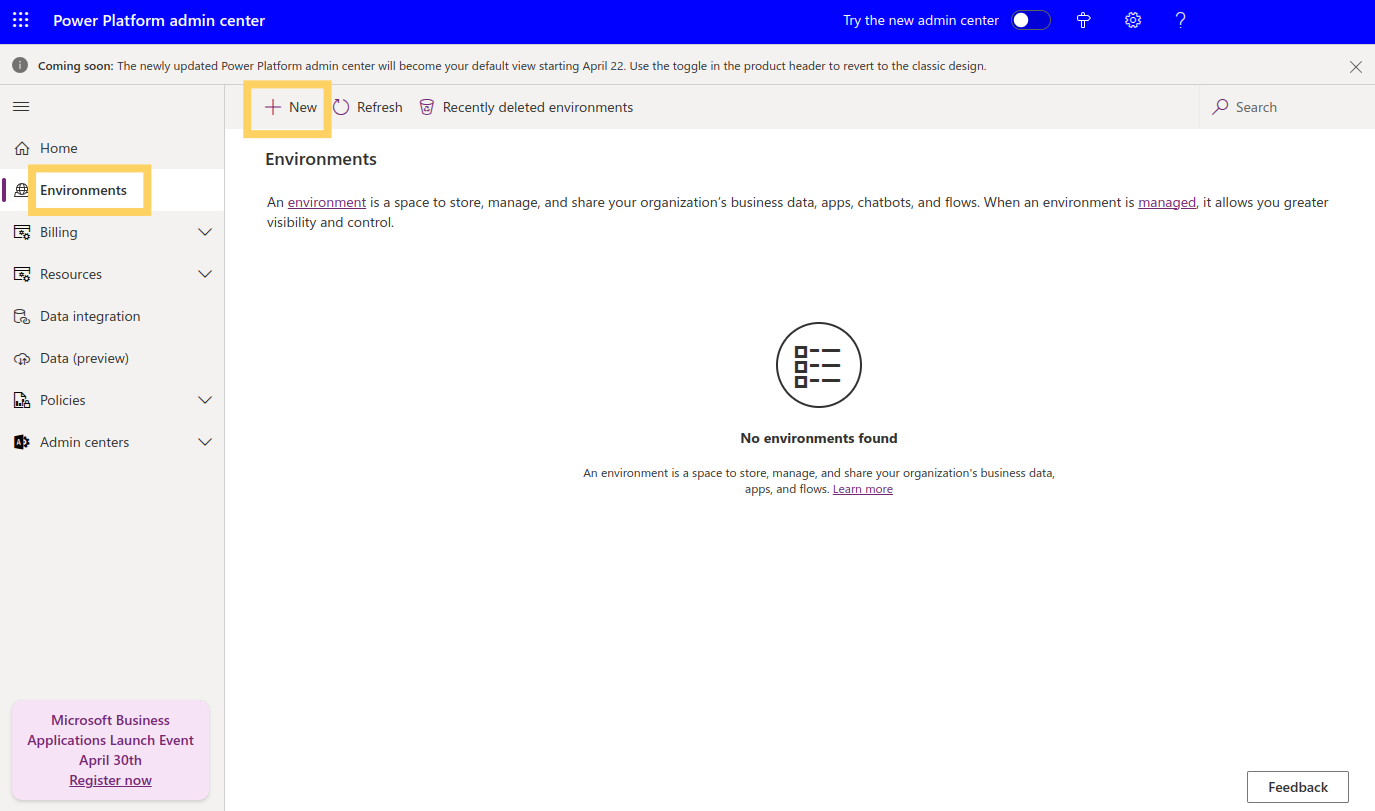This screenshot has width=1375, height=811.
Task: Open the Settings gear icon
Action: coord(1133,20)
